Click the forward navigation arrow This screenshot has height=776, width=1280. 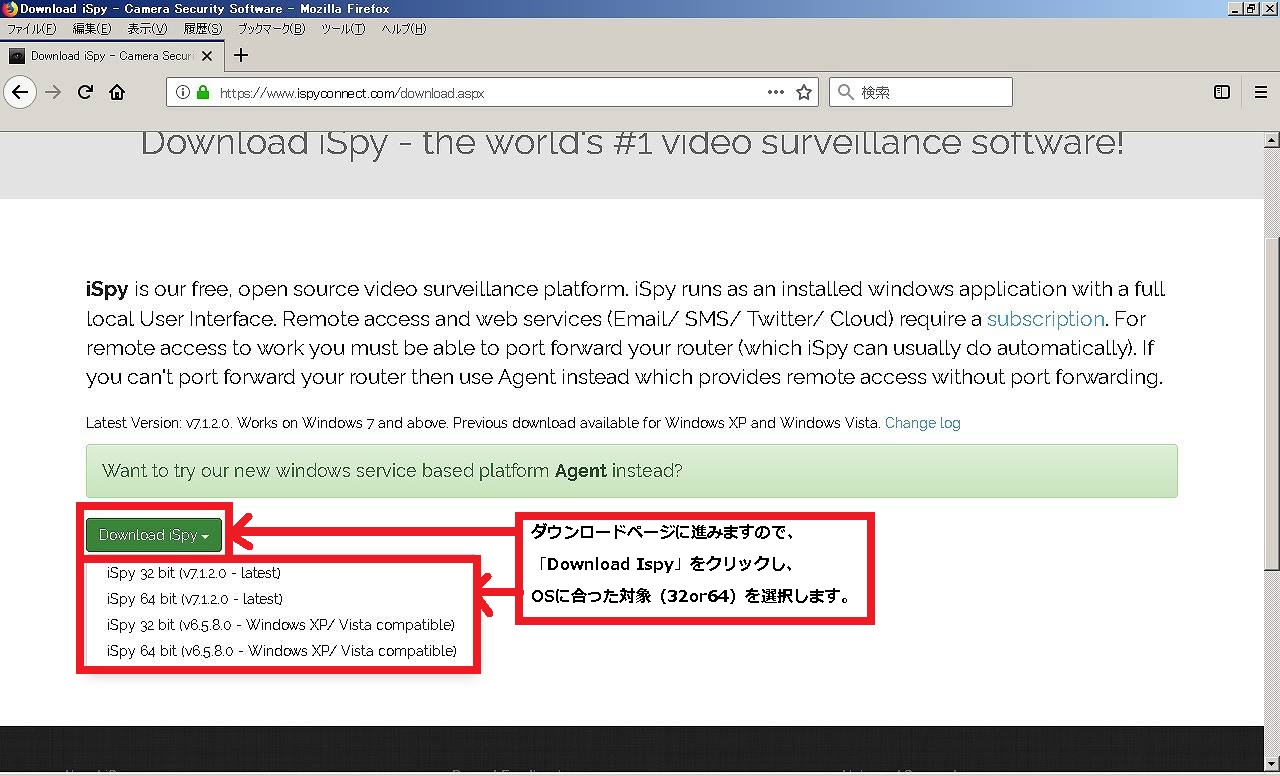(x=53, y=92)
